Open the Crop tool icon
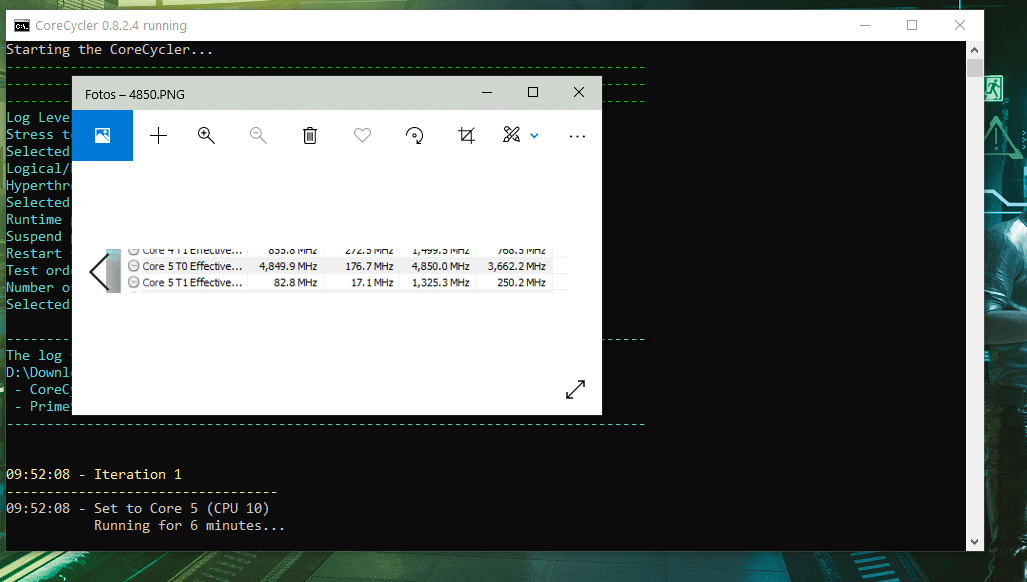Viewport: 1027px width, 582px height. click(466, 136)
